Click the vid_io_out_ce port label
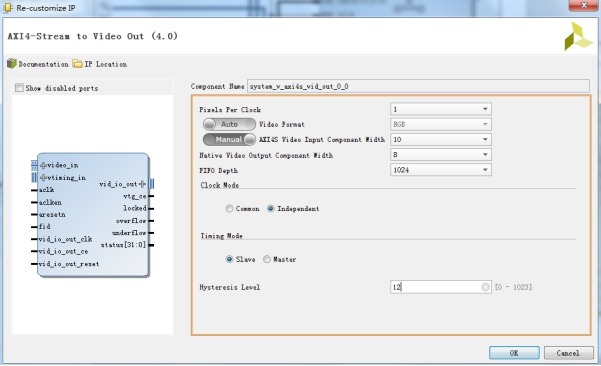 [x=63, y=251]
